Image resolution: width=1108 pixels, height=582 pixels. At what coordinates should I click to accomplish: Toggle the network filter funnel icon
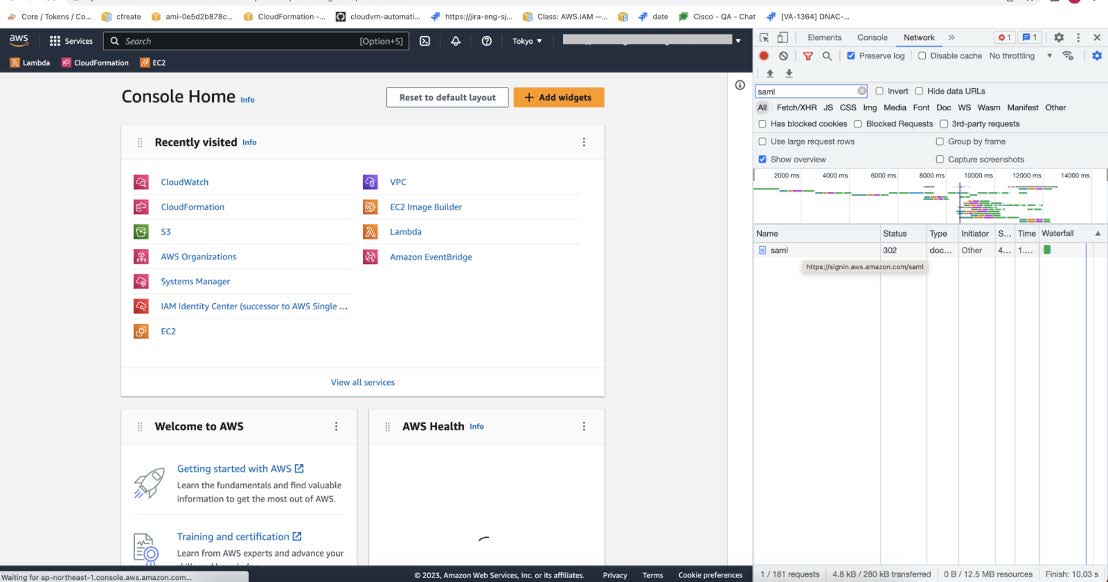[808, 56]
